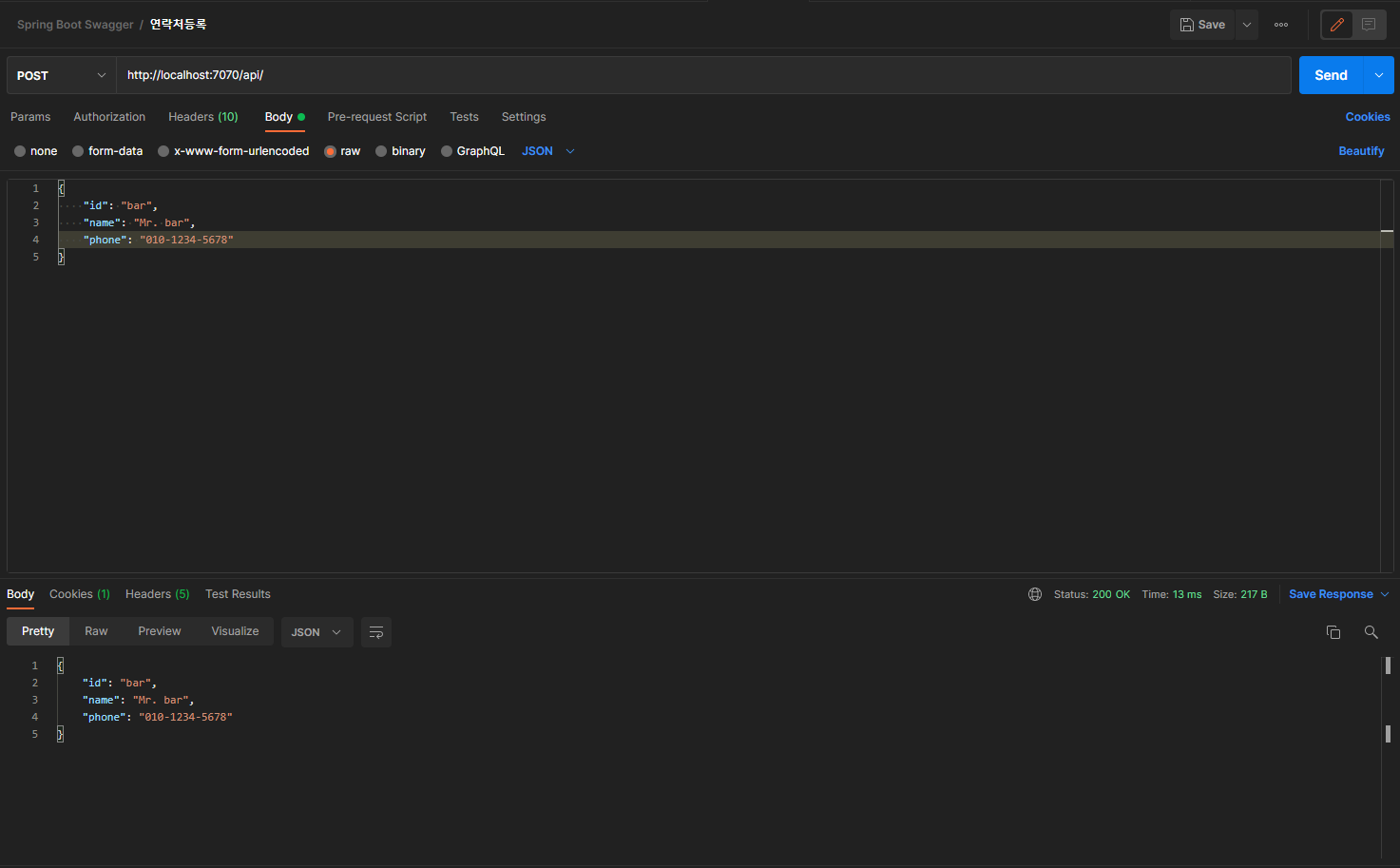Select the none body type
Viewport: 1400px width, 868px height.
(x=36, y=151)
